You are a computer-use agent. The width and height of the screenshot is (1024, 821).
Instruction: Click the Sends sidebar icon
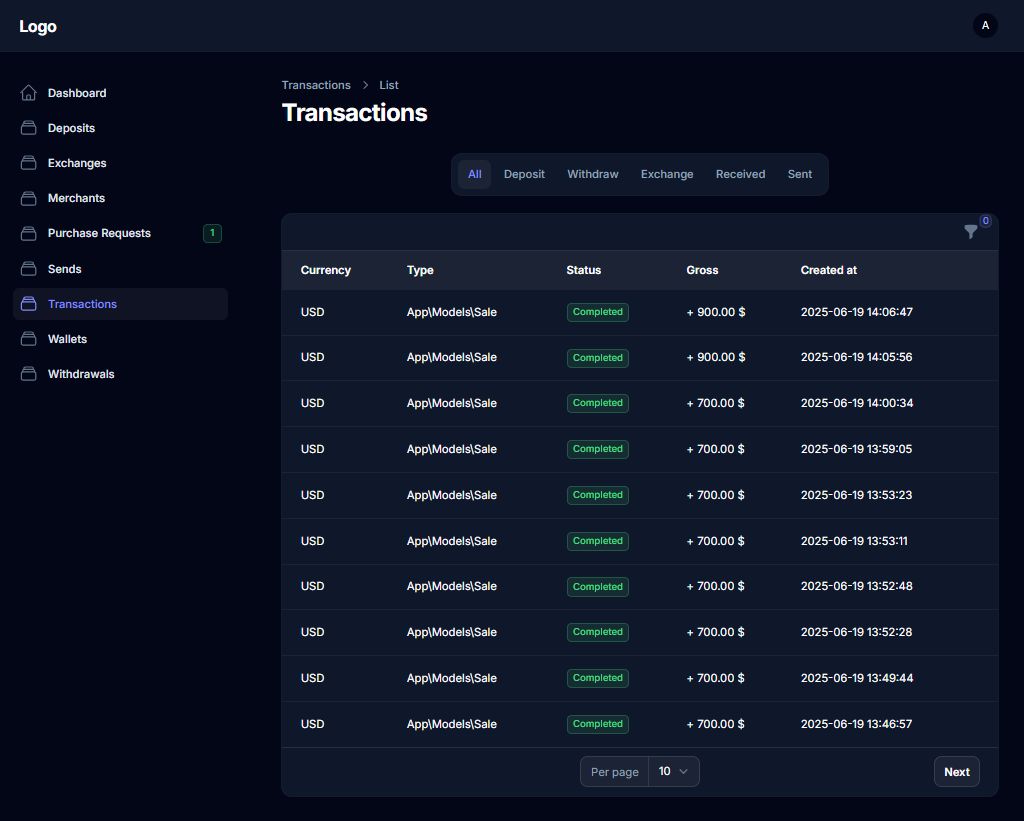29,269
